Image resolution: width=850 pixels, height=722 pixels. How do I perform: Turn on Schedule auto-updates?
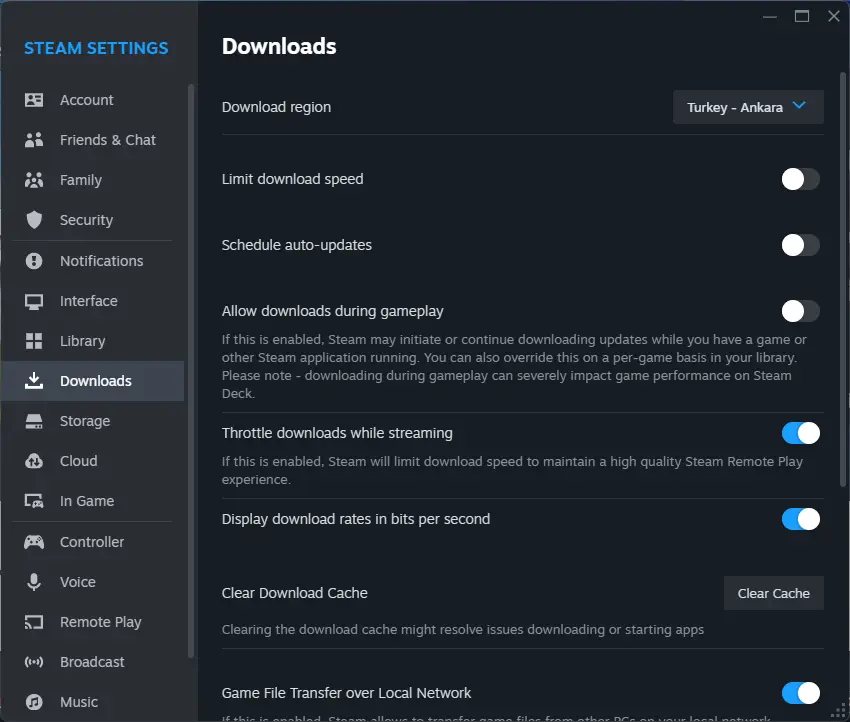(x=800, y=245)
